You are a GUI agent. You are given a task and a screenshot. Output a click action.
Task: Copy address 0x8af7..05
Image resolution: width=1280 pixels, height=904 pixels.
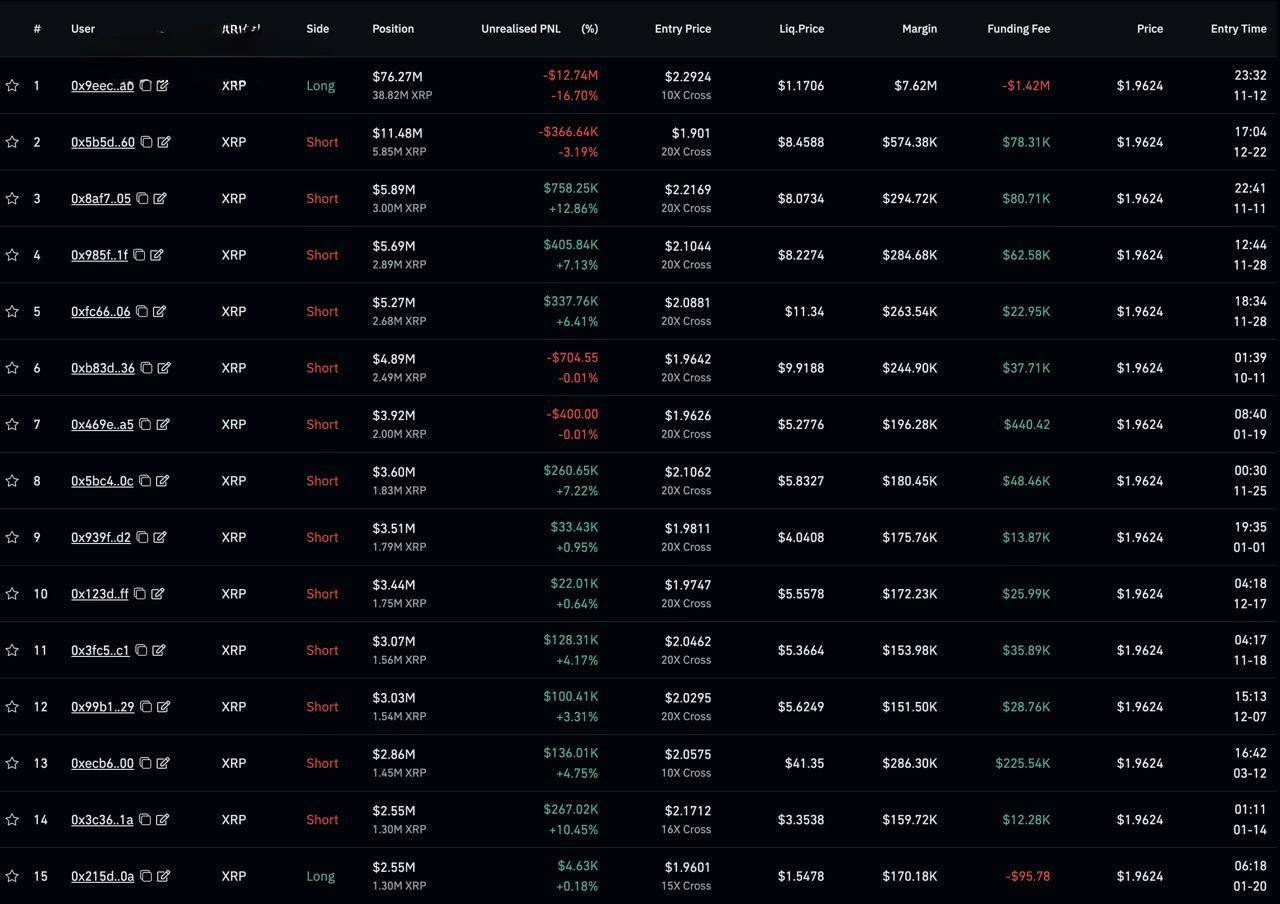tap(142, 199)
